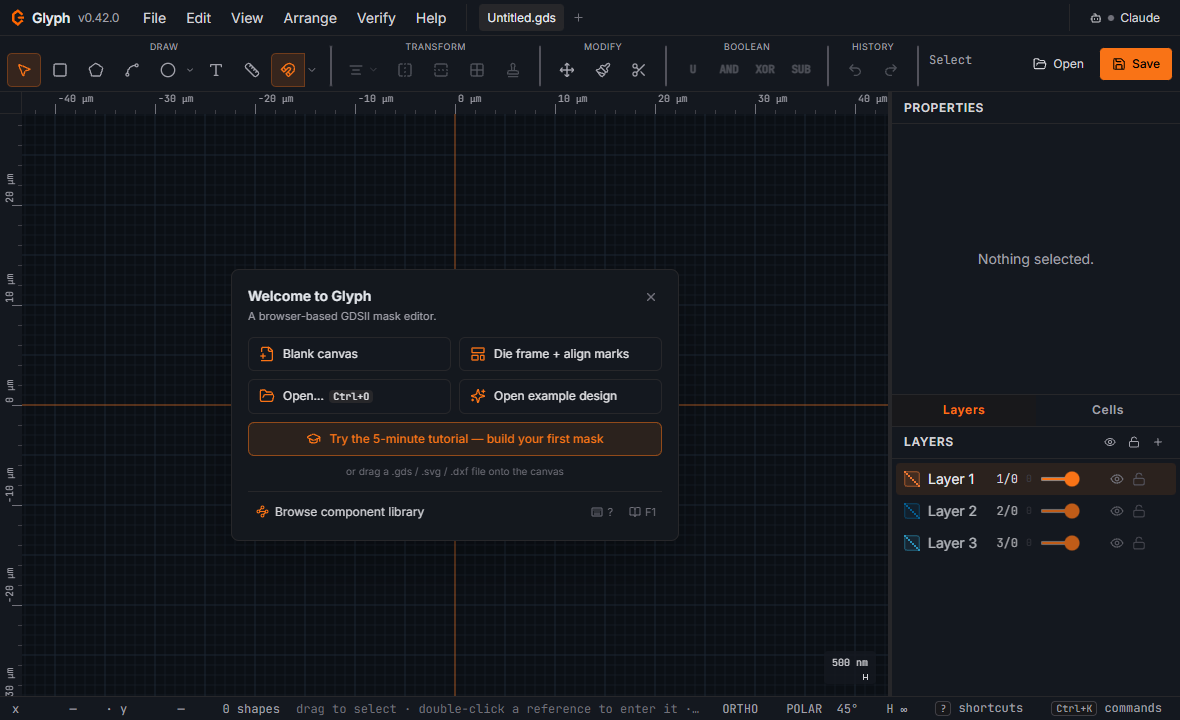Adjust Layer 1 opacity slider

[x=1060, y=479]
